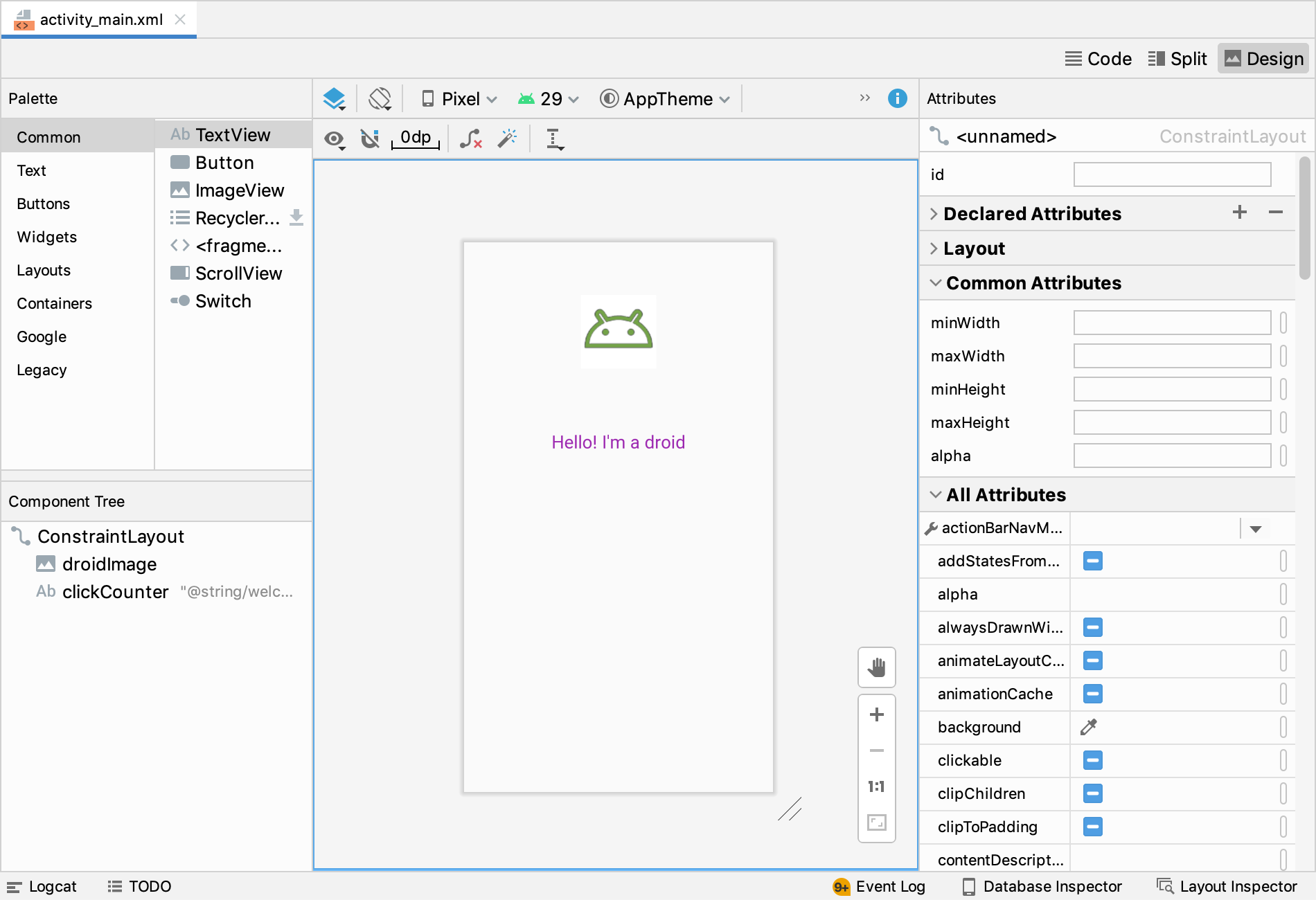Viewport: 1316px width, 900px height.
Task: Open the Pixel device dropdown
Action: 459,99
